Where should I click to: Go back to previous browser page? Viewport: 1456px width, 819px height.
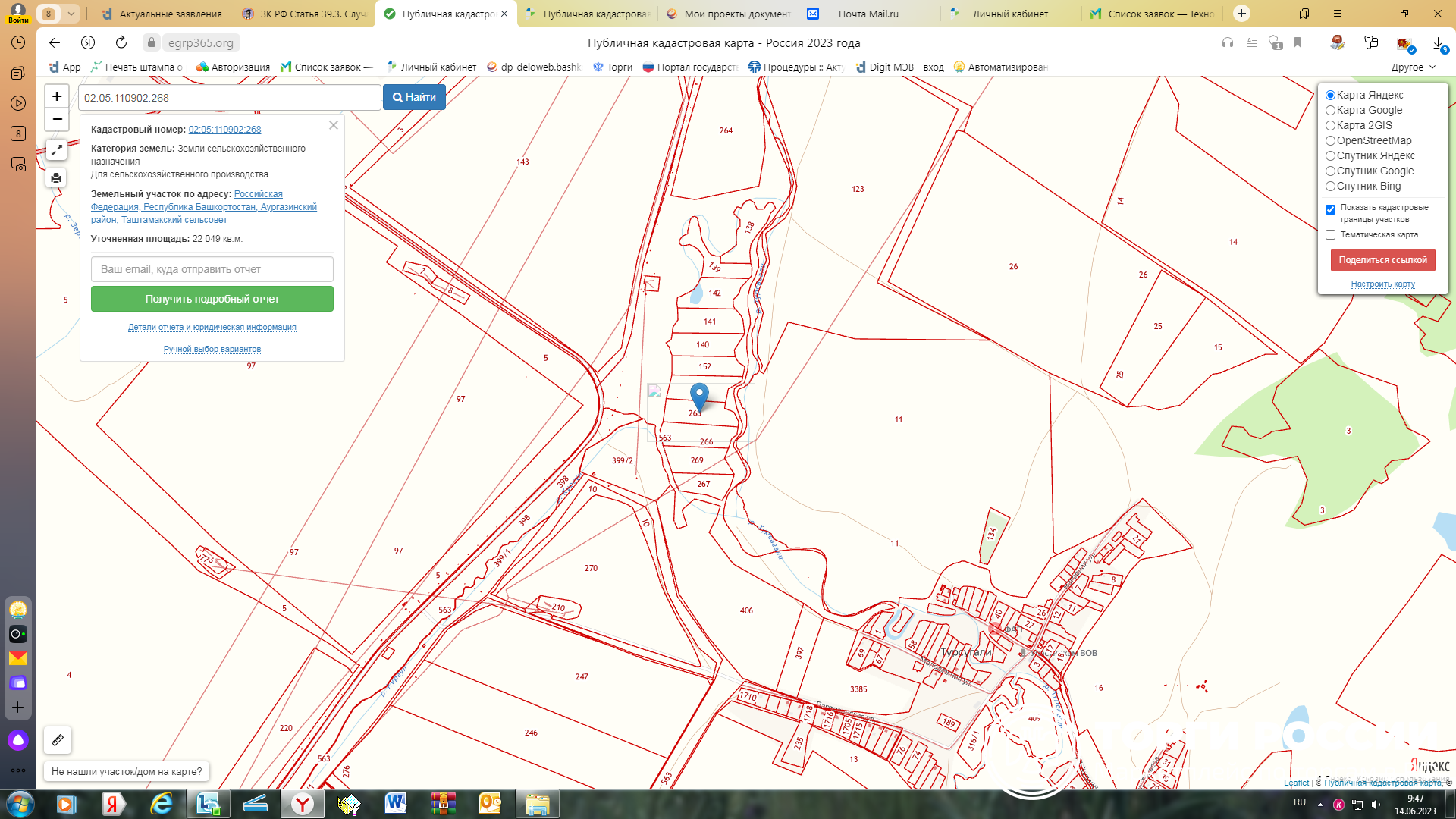(55, 43)
